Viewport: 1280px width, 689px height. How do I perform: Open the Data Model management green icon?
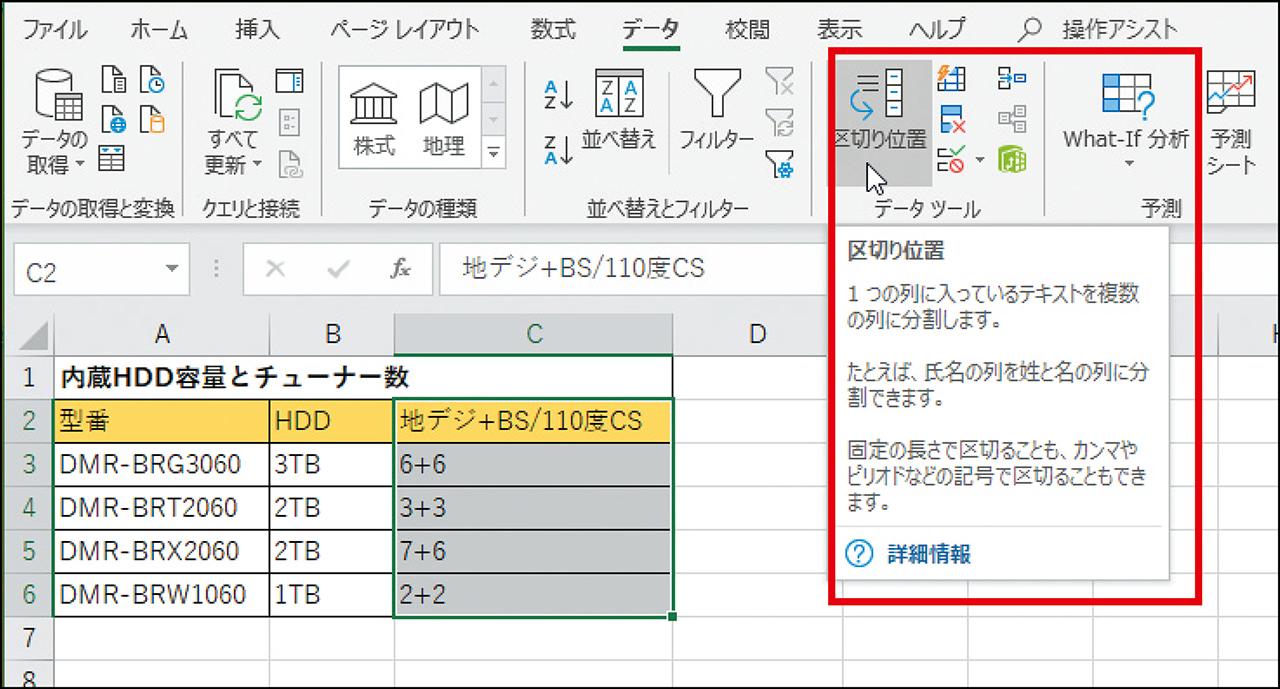coord(1012,159)
